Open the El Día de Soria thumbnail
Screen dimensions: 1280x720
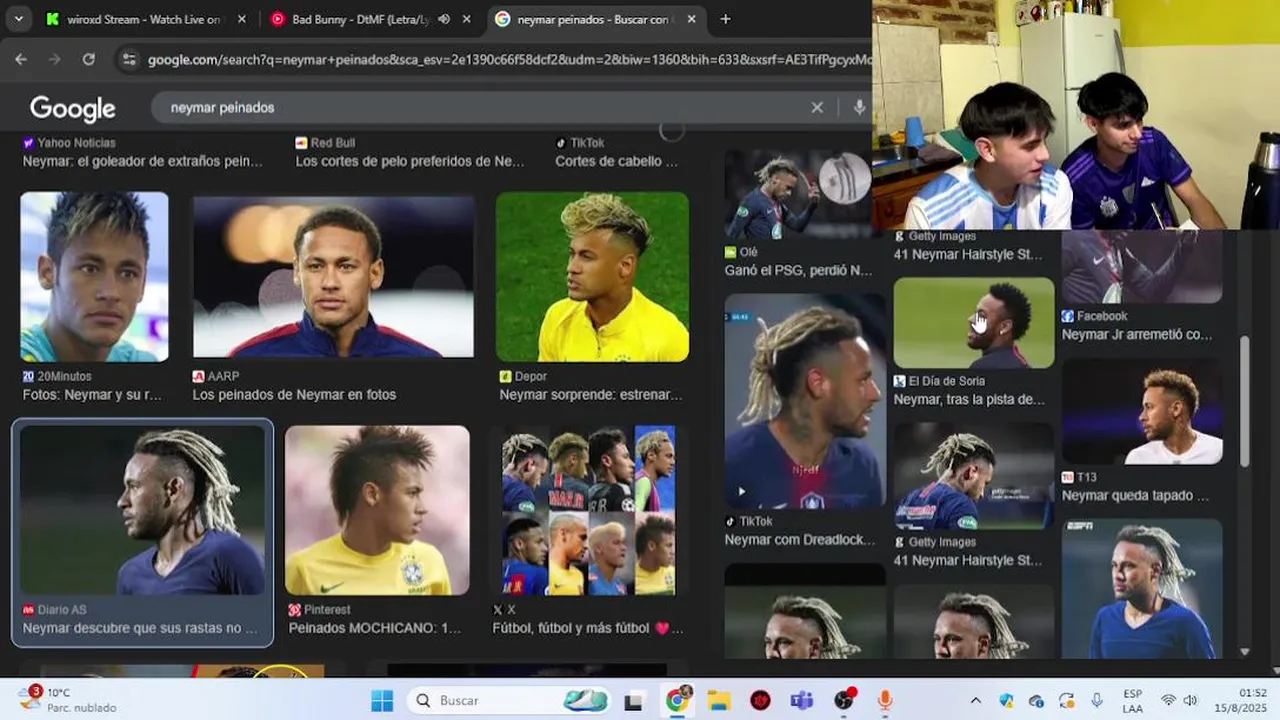pyautogui.click(x=974, y=322)
